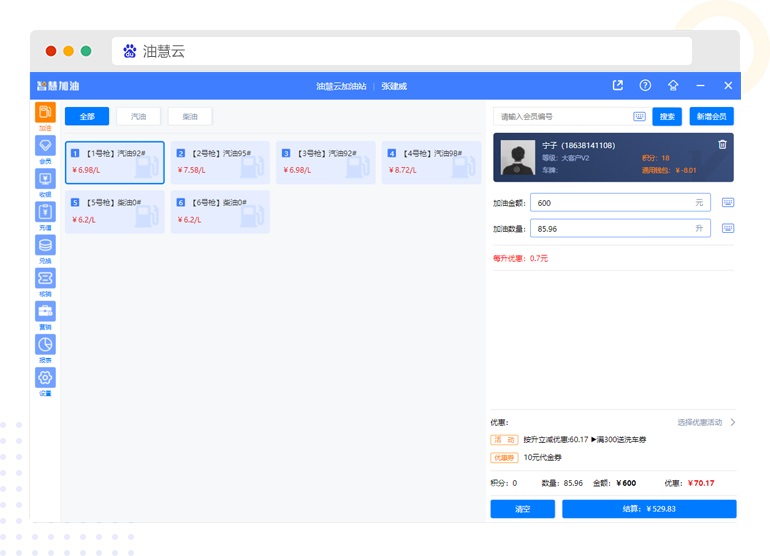Focus the 加油金额 field showing 600
This screenshot has height=556, width=770.
pos(620,202)
